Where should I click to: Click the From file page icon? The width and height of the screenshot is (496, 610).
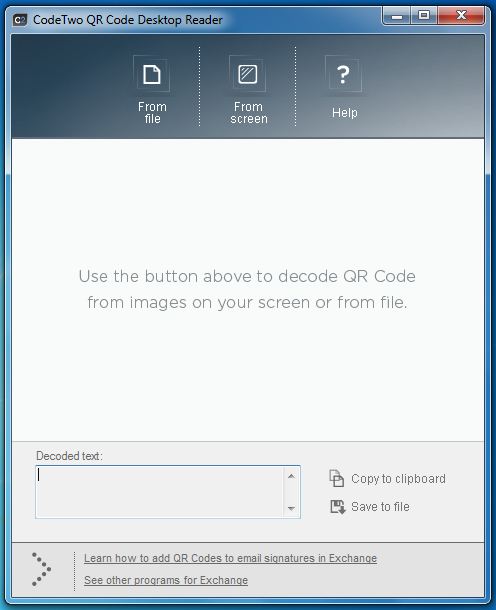(152, 74)
